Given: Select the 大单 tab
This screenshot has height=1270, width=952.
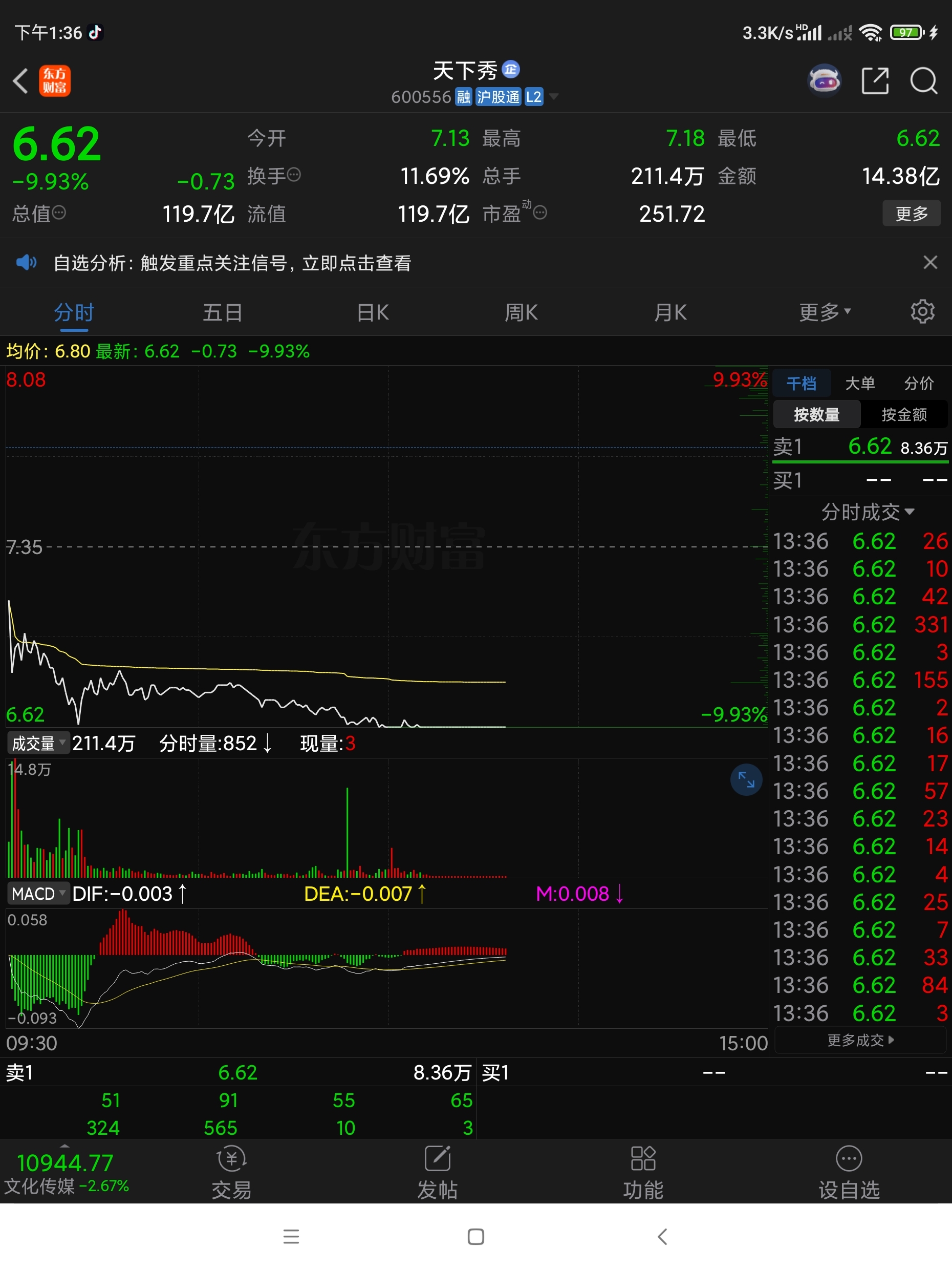Looking at the screenshot, I should [x=859, y=383].
